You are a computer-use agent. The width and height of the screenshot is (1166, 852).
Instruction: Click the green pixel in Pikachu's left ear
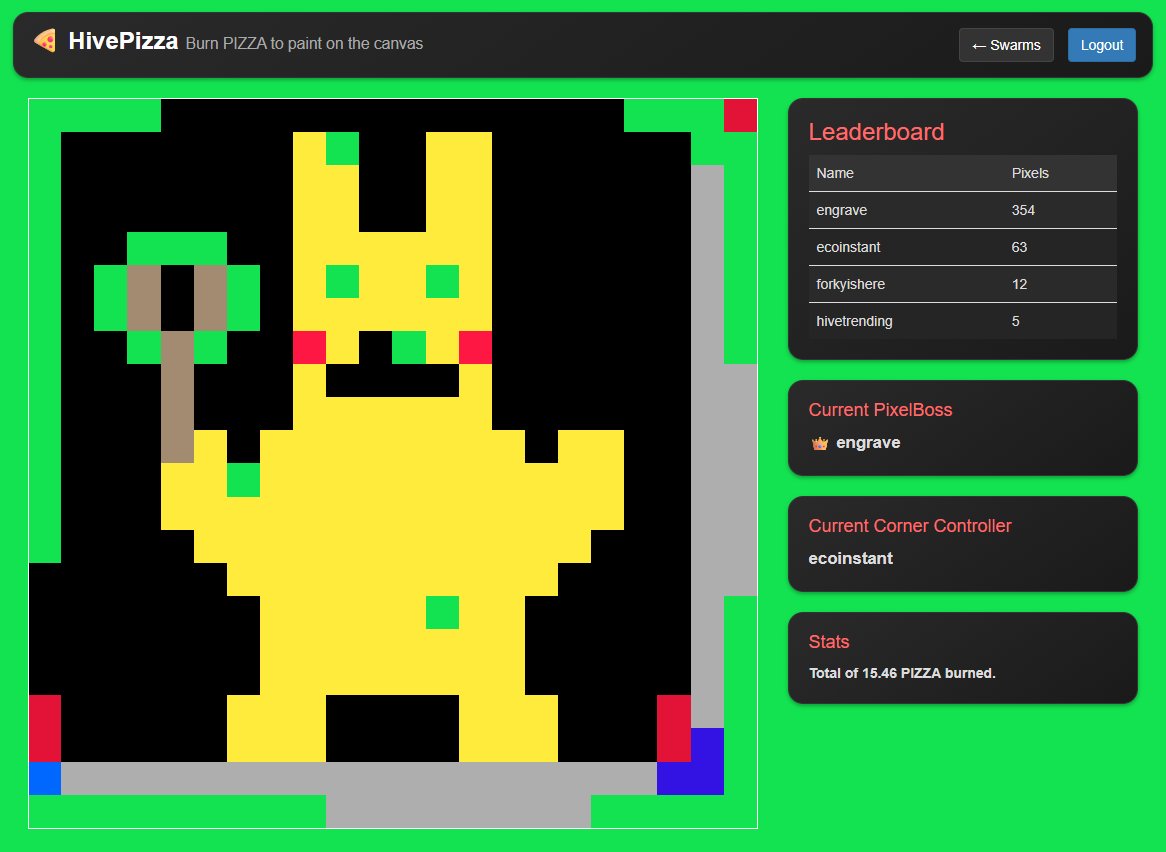[x=342, y=148]
